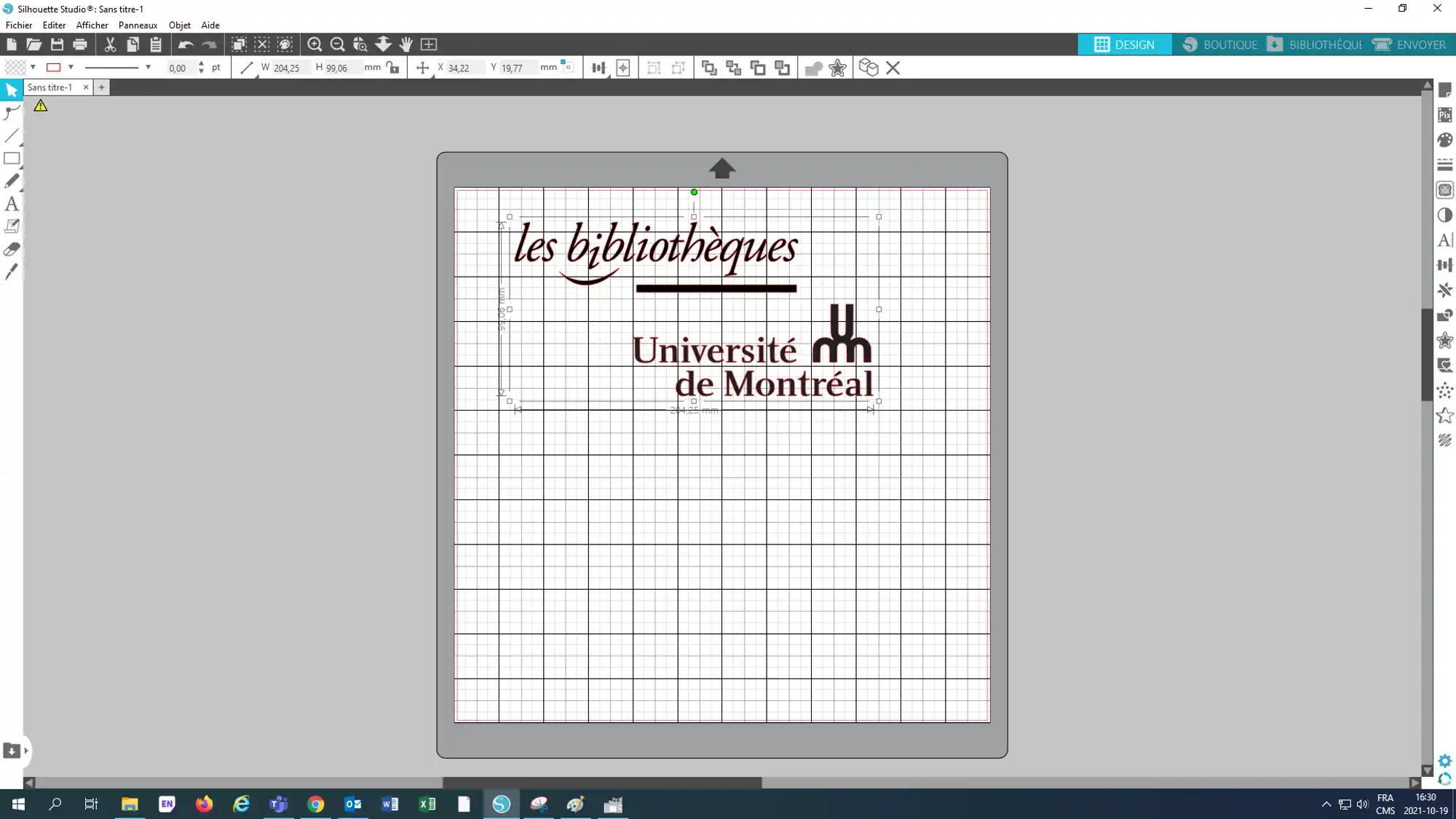Click the Y position field 19,77
This screenshot has height=819, width=1456.
pos(518,68)
